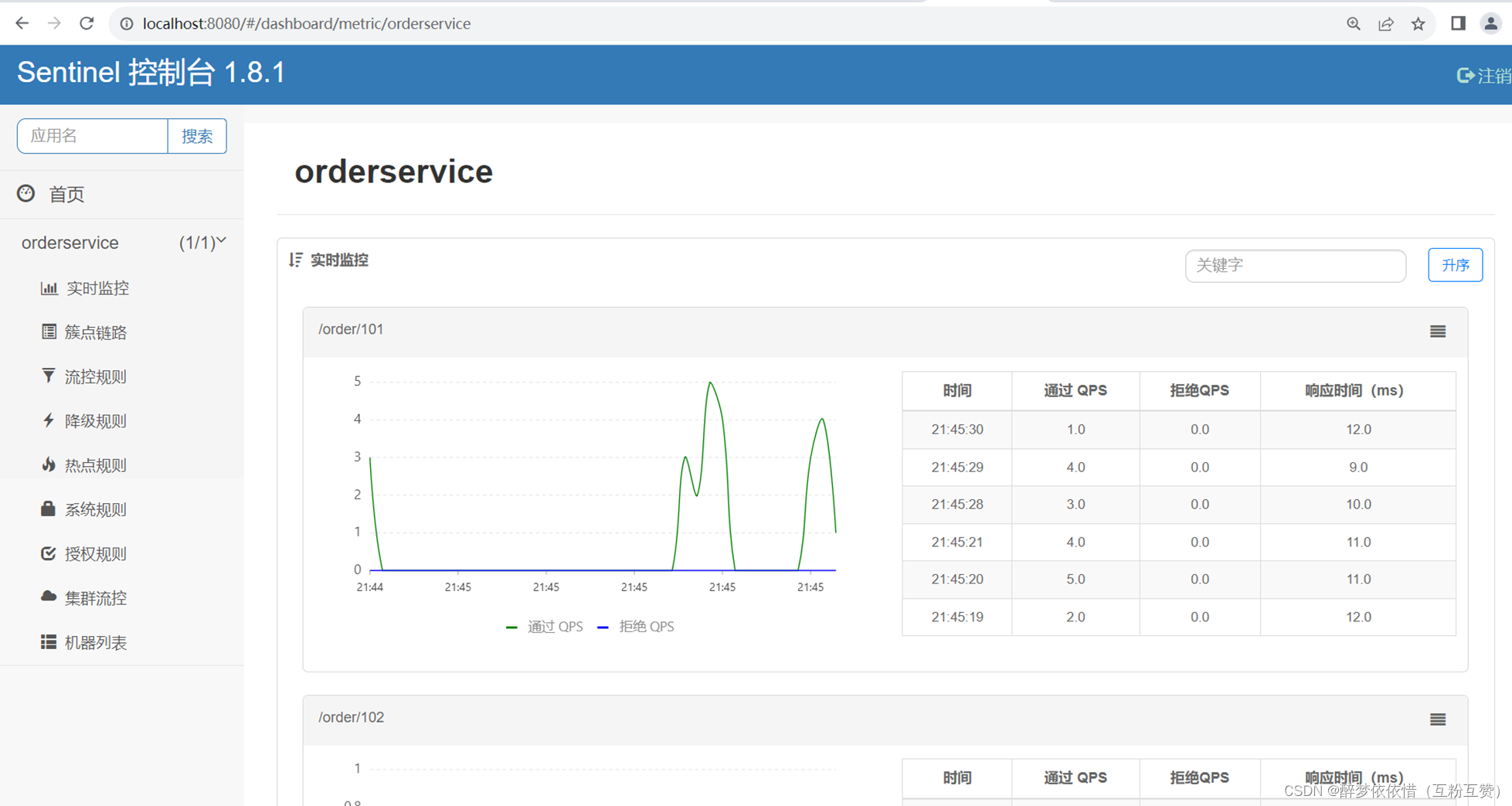Click the lock icon for 系统规则
The image size is (1512, 806).
tap(48, 508)
